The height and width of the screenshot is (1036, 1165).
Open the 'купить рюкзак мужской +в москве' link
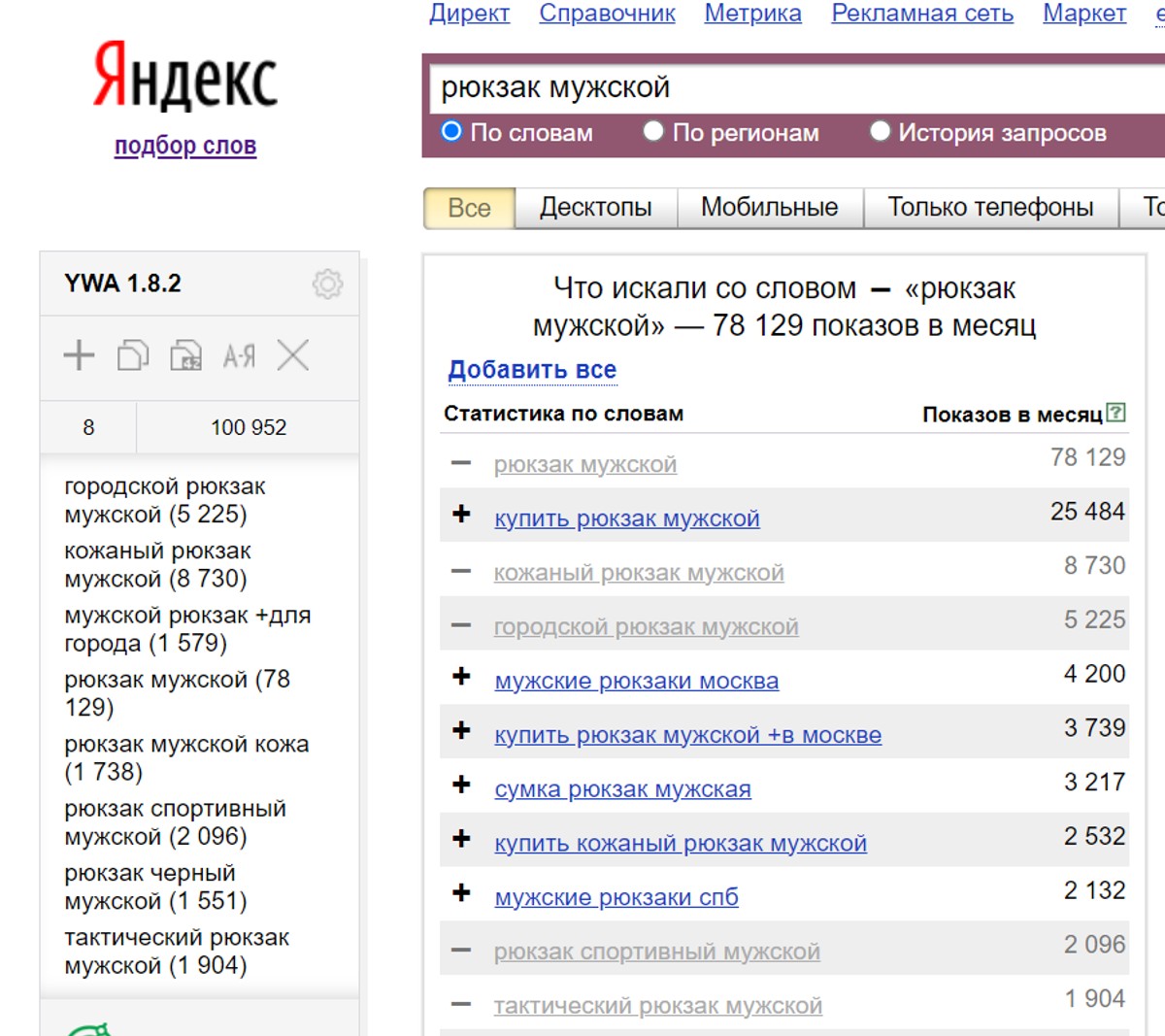click(x=688, y=735)
